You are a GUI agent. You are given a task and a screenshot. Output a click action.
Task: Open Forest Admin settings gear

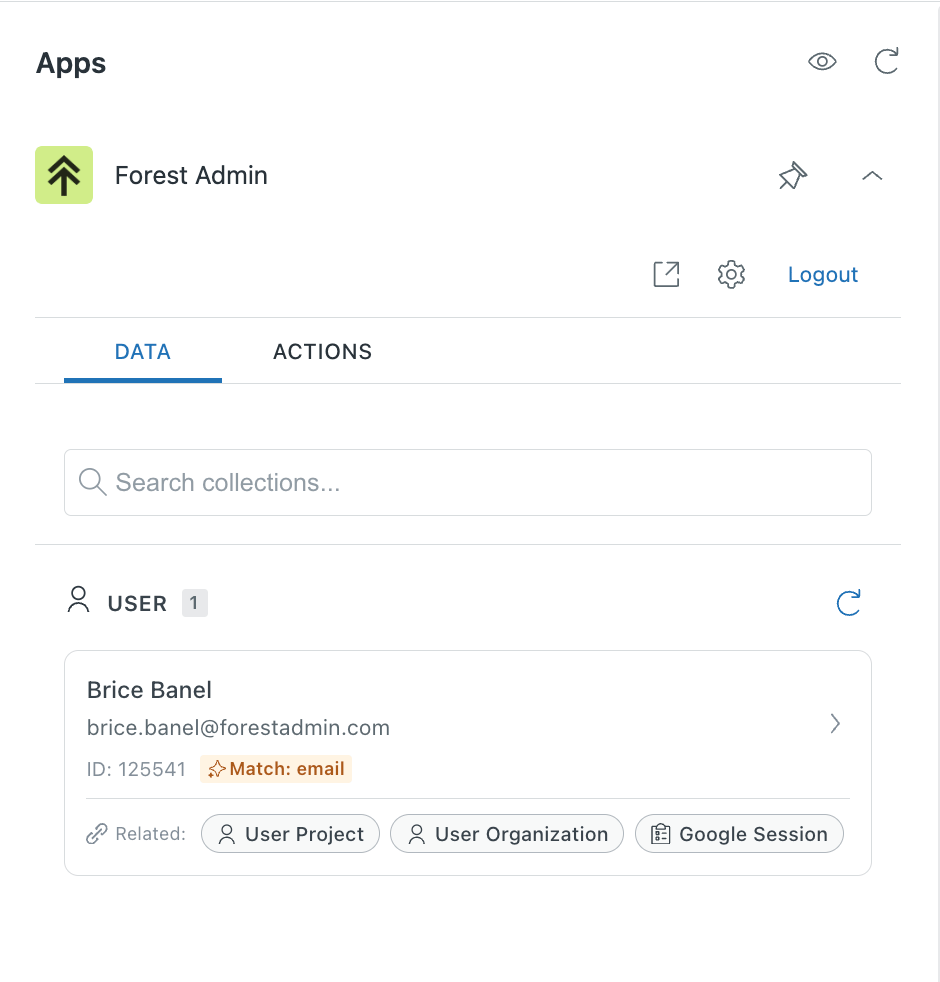[x=731, y=274]
